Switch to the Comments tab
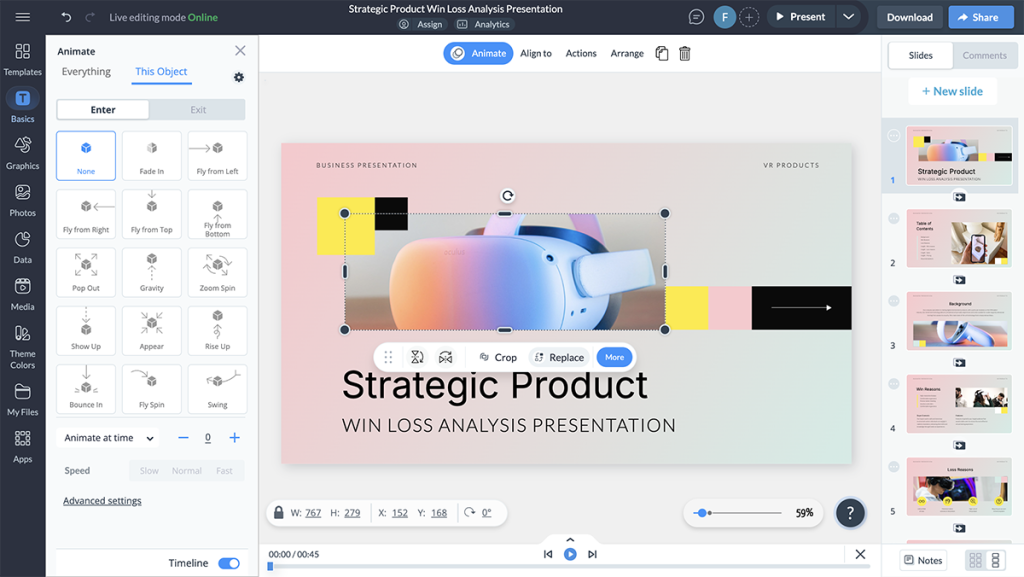 click(984, 55)
